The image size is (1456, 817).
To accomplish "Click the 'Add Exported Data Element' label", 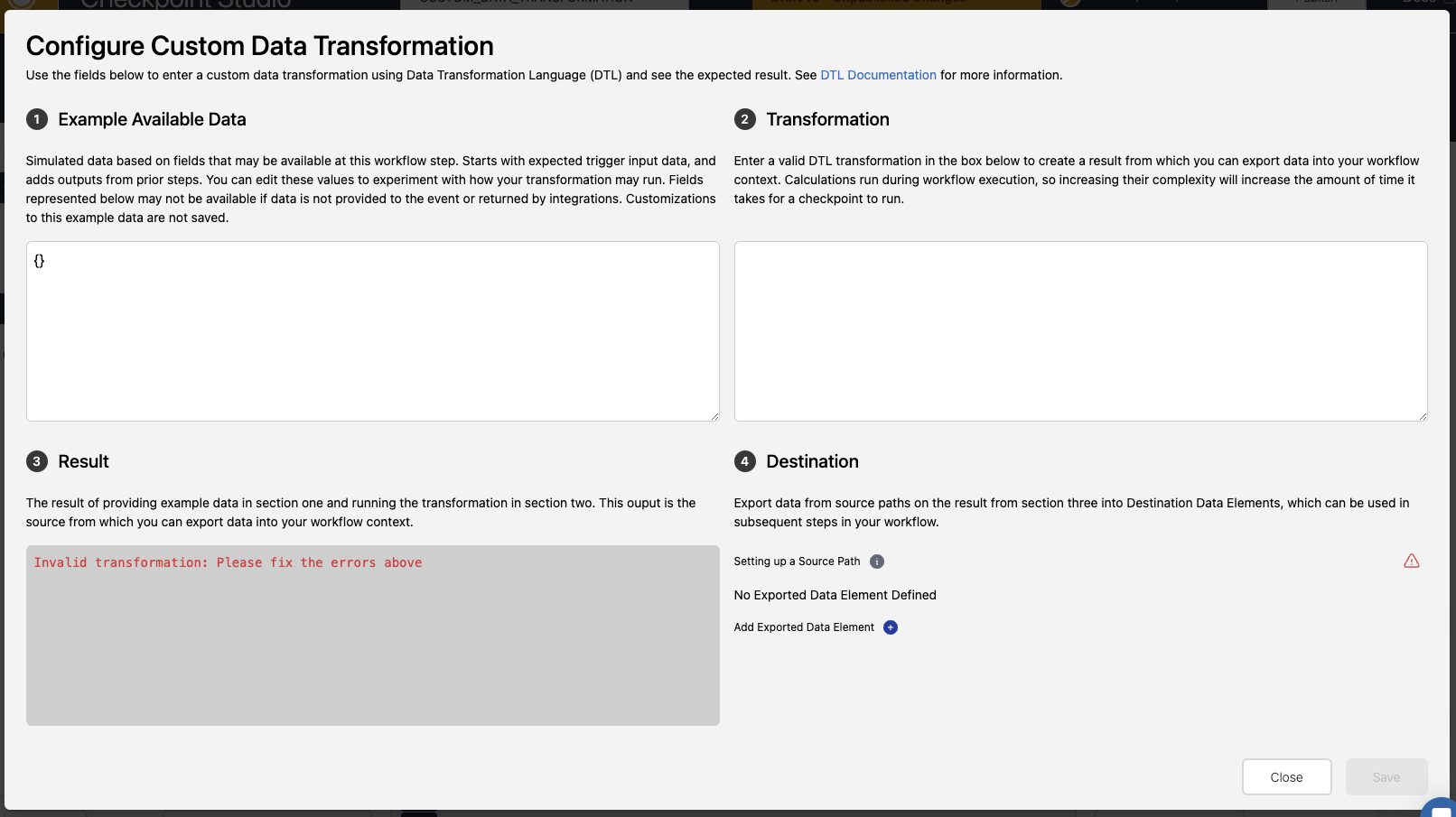I will (x=804, y=627).
